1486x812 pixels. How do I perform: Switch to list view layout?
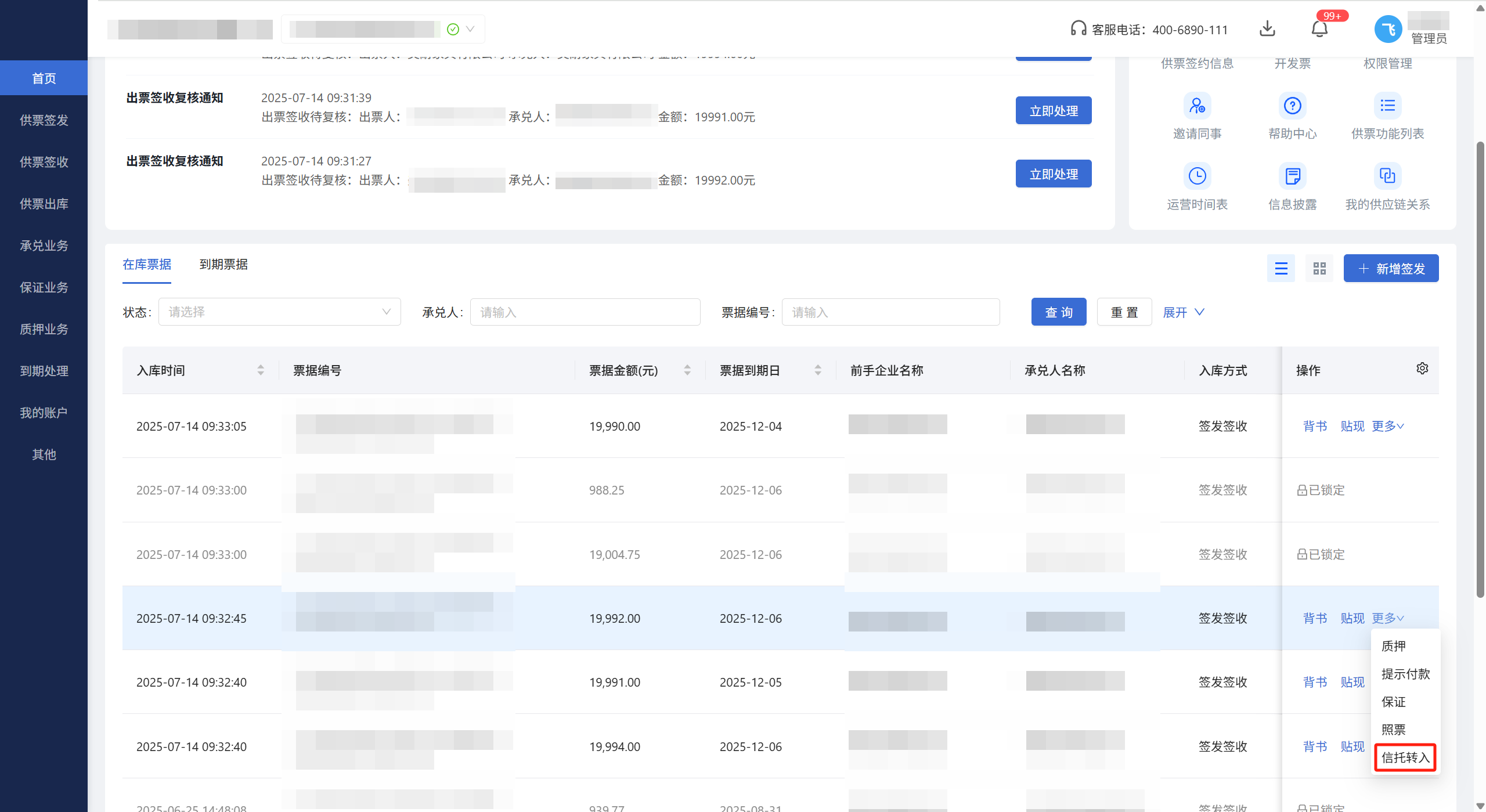(x=1281, y=268)
